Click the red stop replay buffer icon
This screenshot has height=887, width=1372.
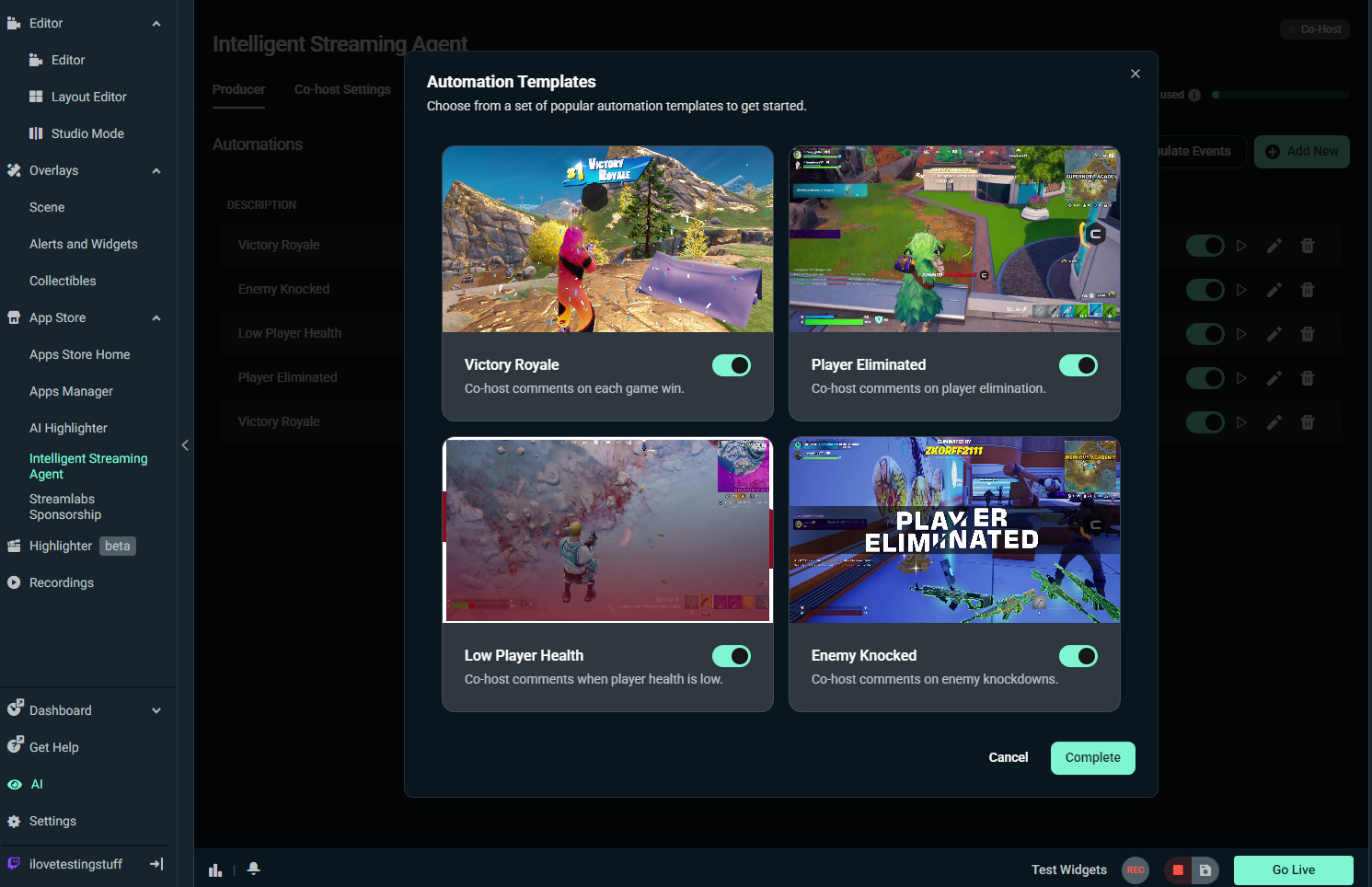tap(1178, 870)
